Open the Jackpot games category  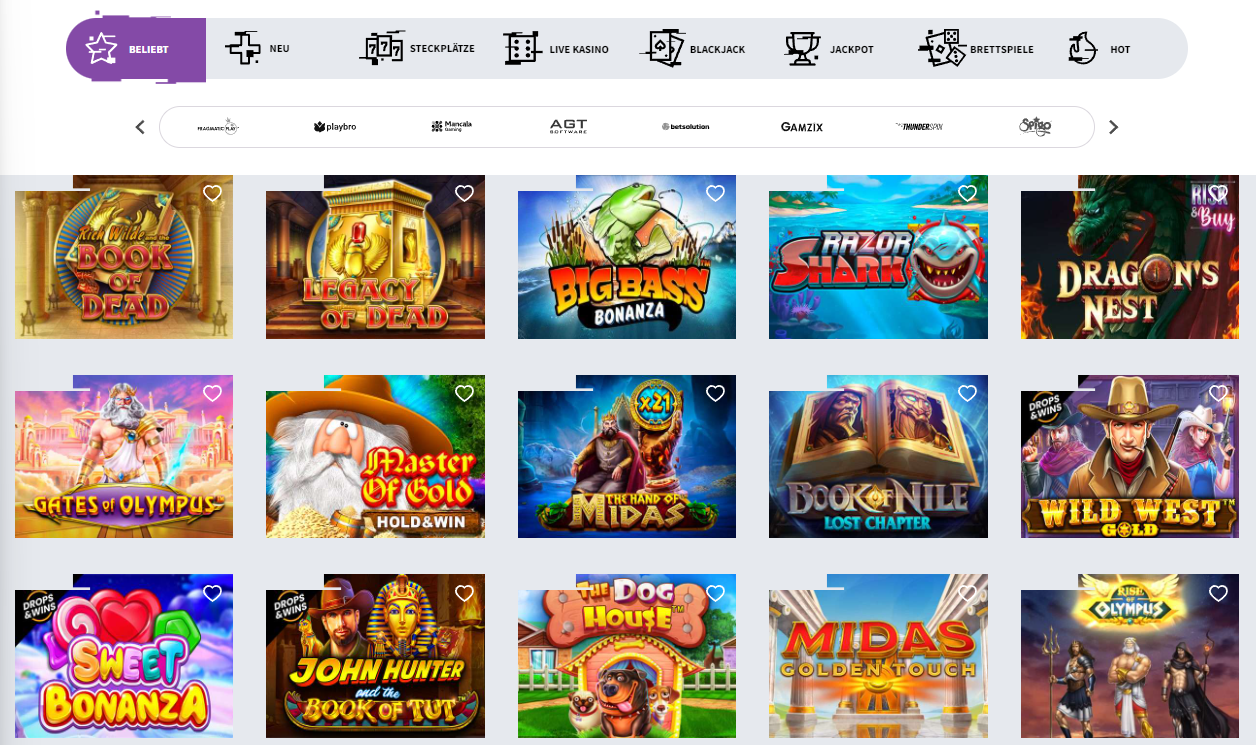[830, 48]
